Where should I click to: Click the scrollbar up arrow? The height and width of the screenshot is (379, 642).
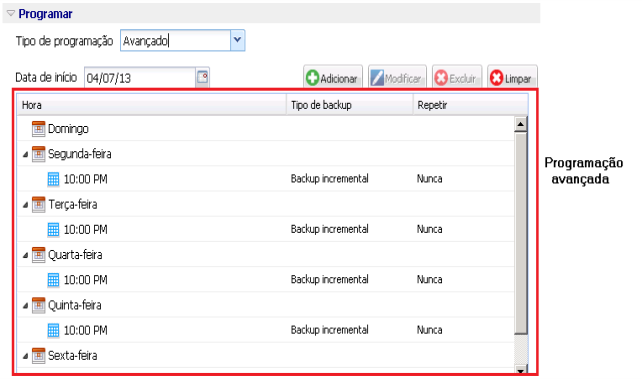520,124
